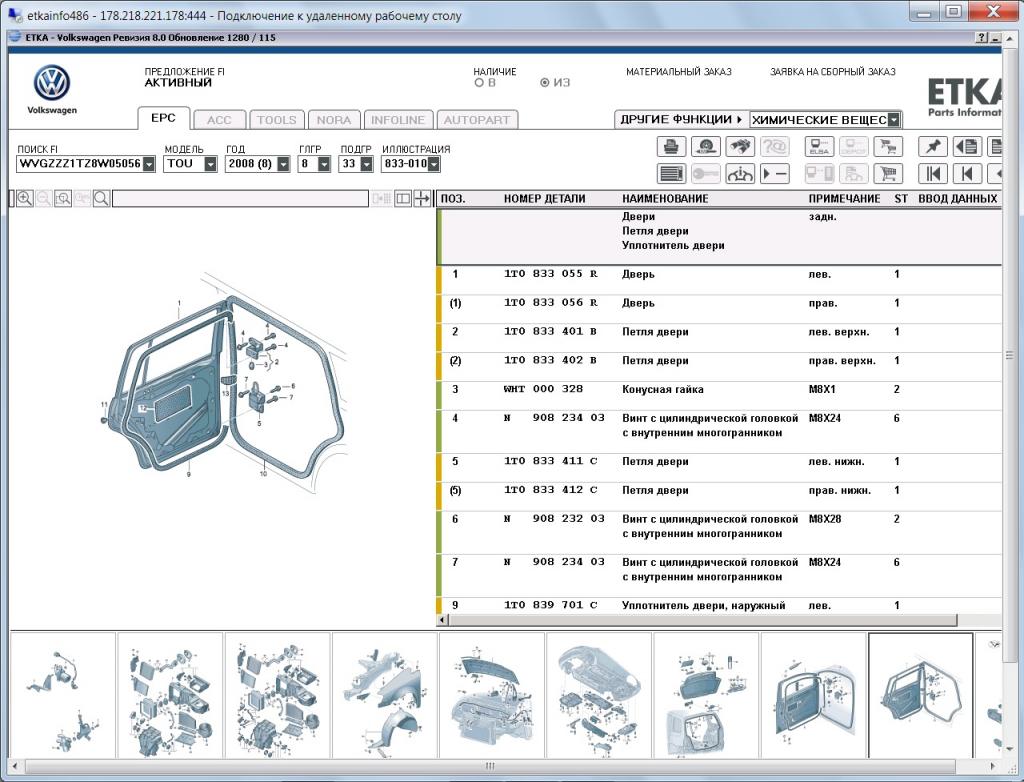Click the help question mark in ETKA title bar

point(982,38)
